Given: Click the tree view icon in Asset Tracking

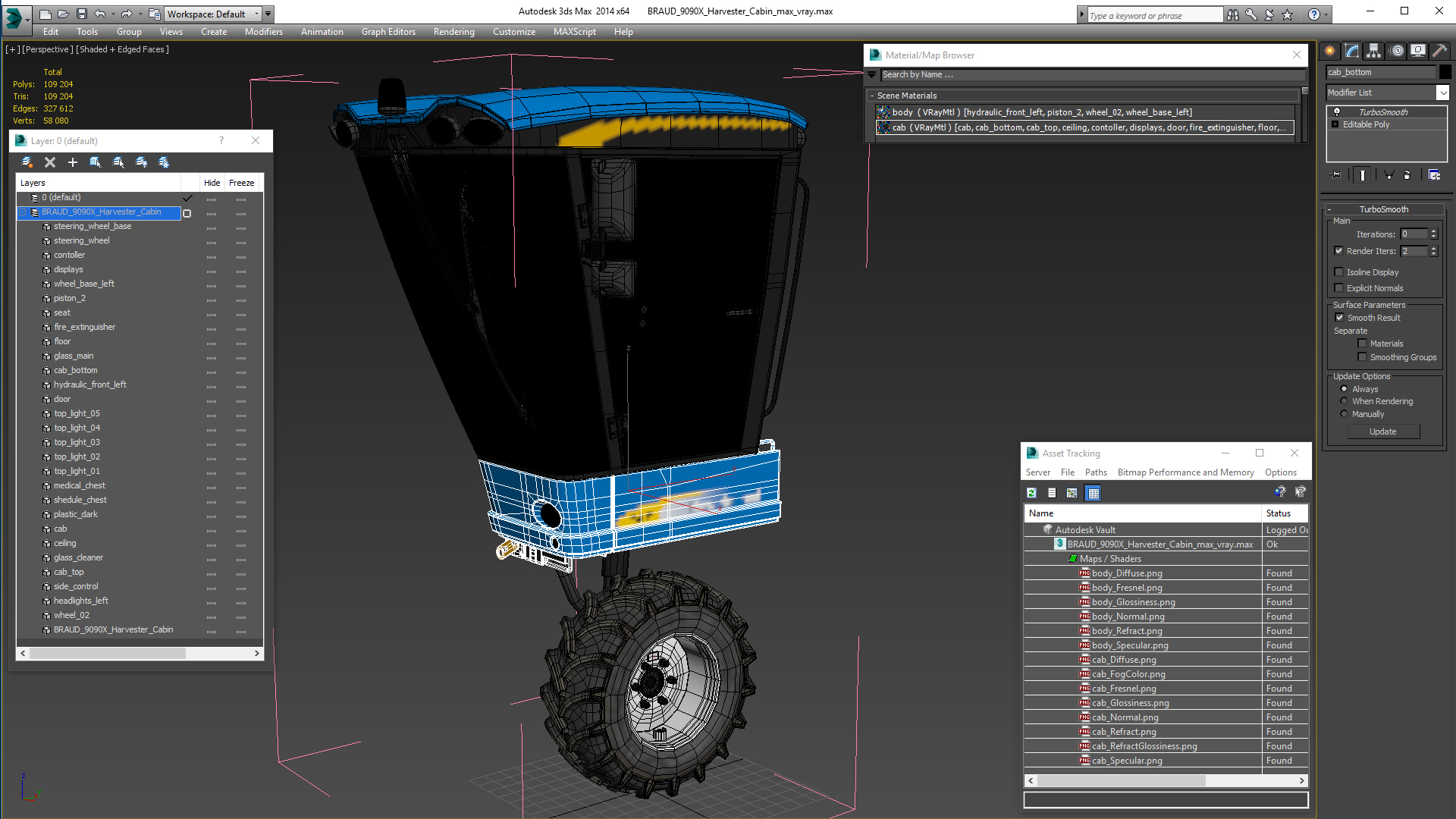Looking at the screenshot, I should (x=1072, y=493).
